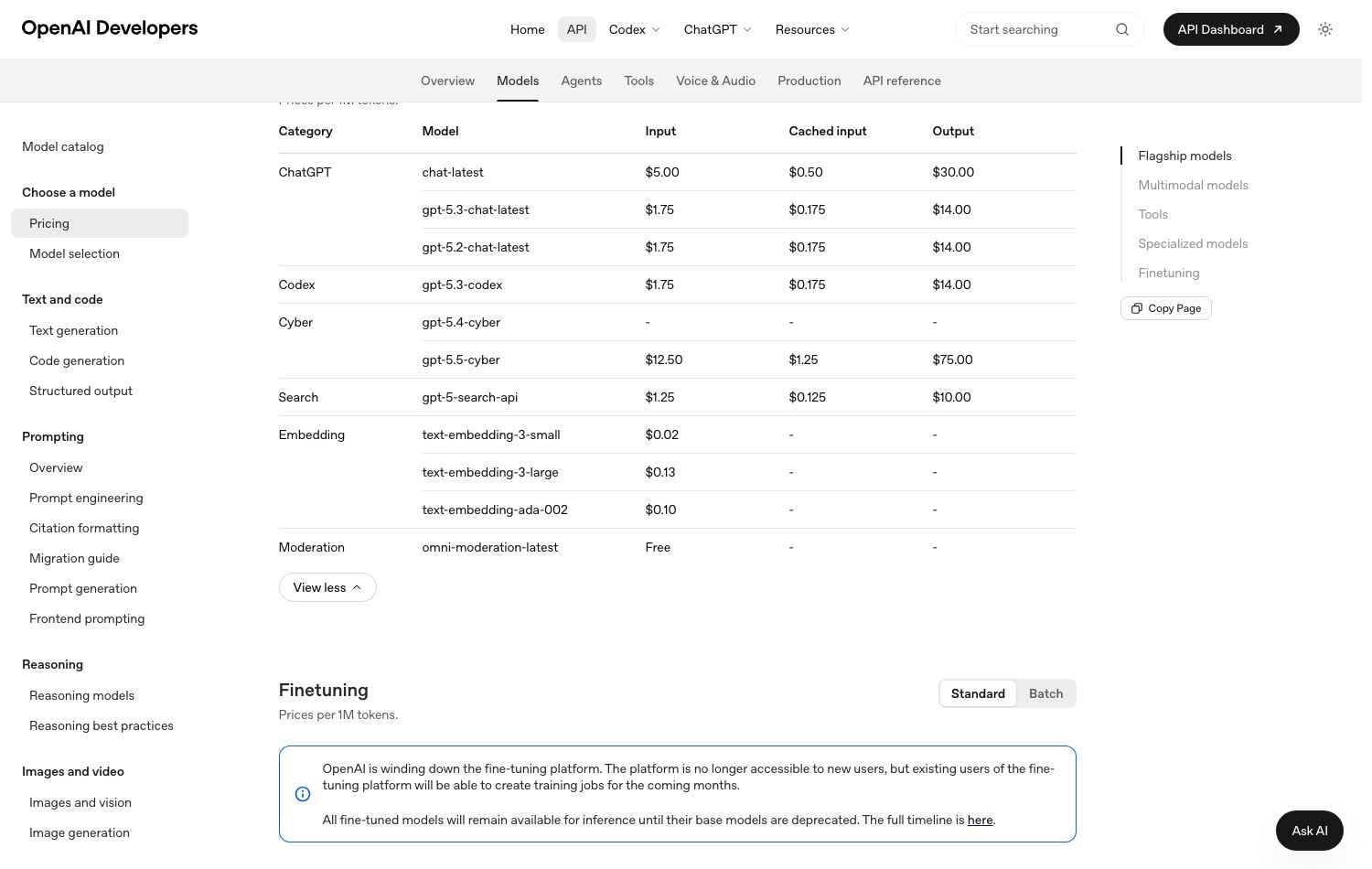Open Reasoning models sidebar page
This screenshot has height=869, width=1372.
coord(81,695)
